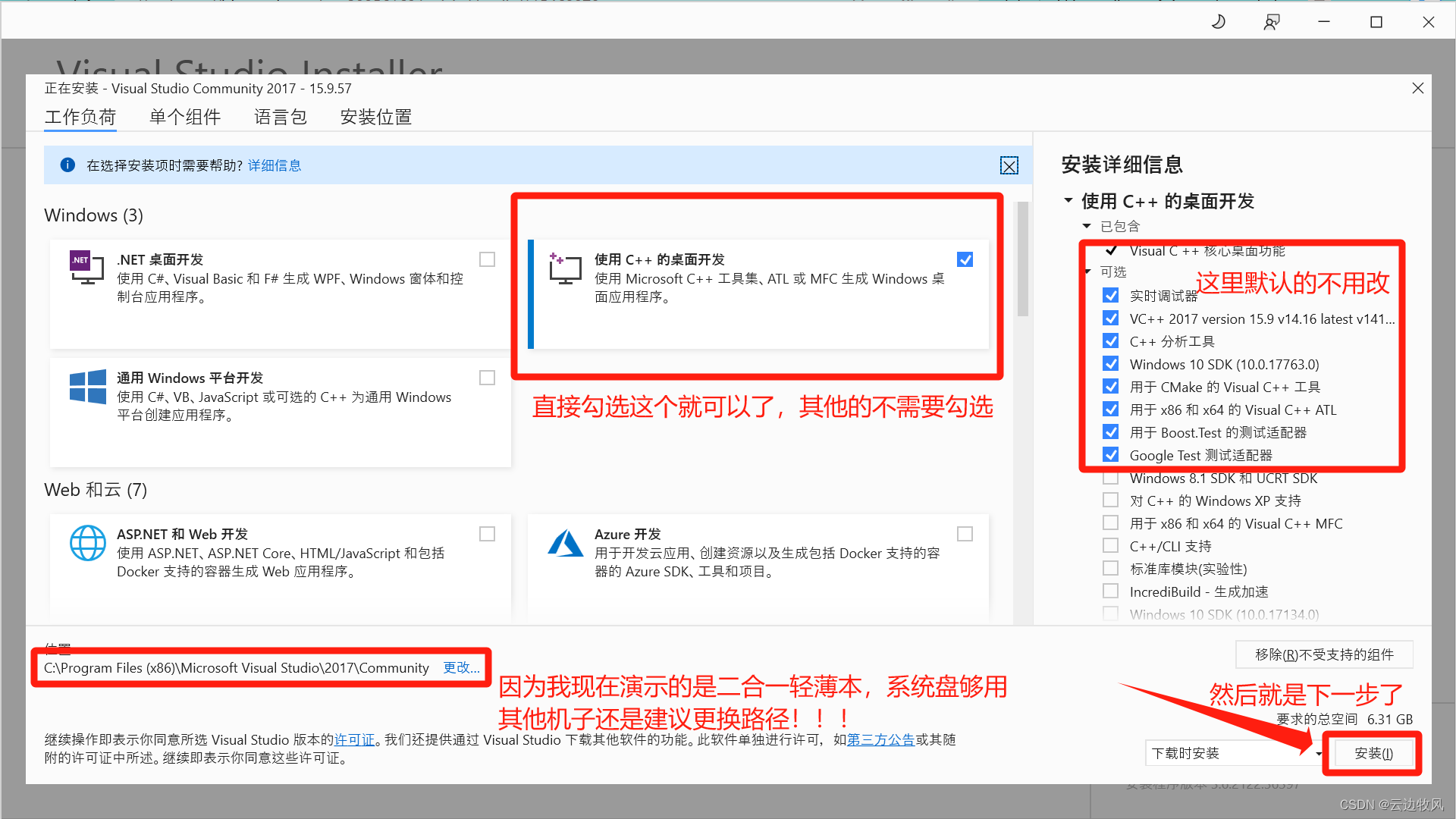This screenshot has width=1456, height=819.
Task: Click the Universal Windows Platform logo icon
Action: tap(87, 387)
